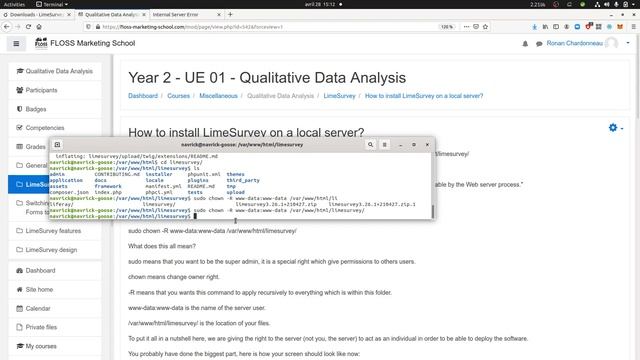The image size is (640, 360).
Task: Open the Firefox downloads arrow icon
Action: point(534,27)
